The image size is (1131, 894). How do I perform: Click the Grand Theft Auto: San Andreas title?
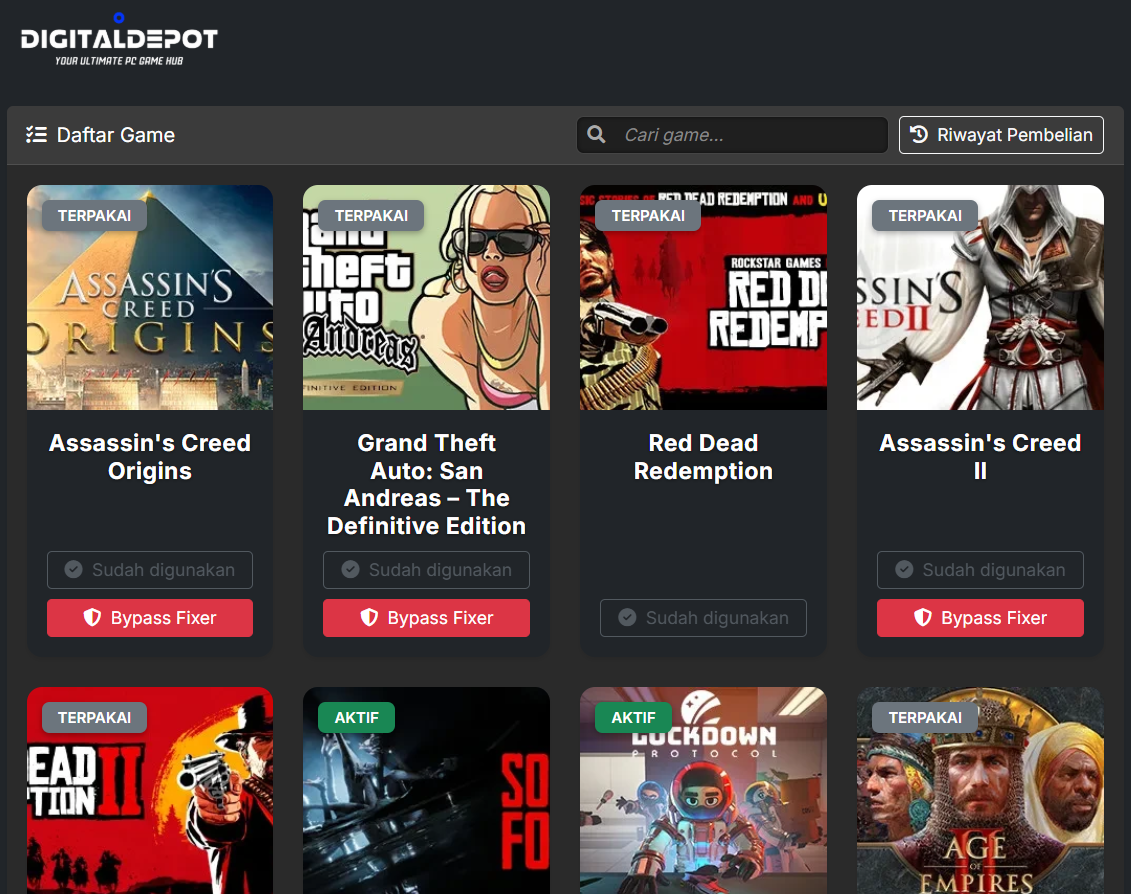pos(426,484)
